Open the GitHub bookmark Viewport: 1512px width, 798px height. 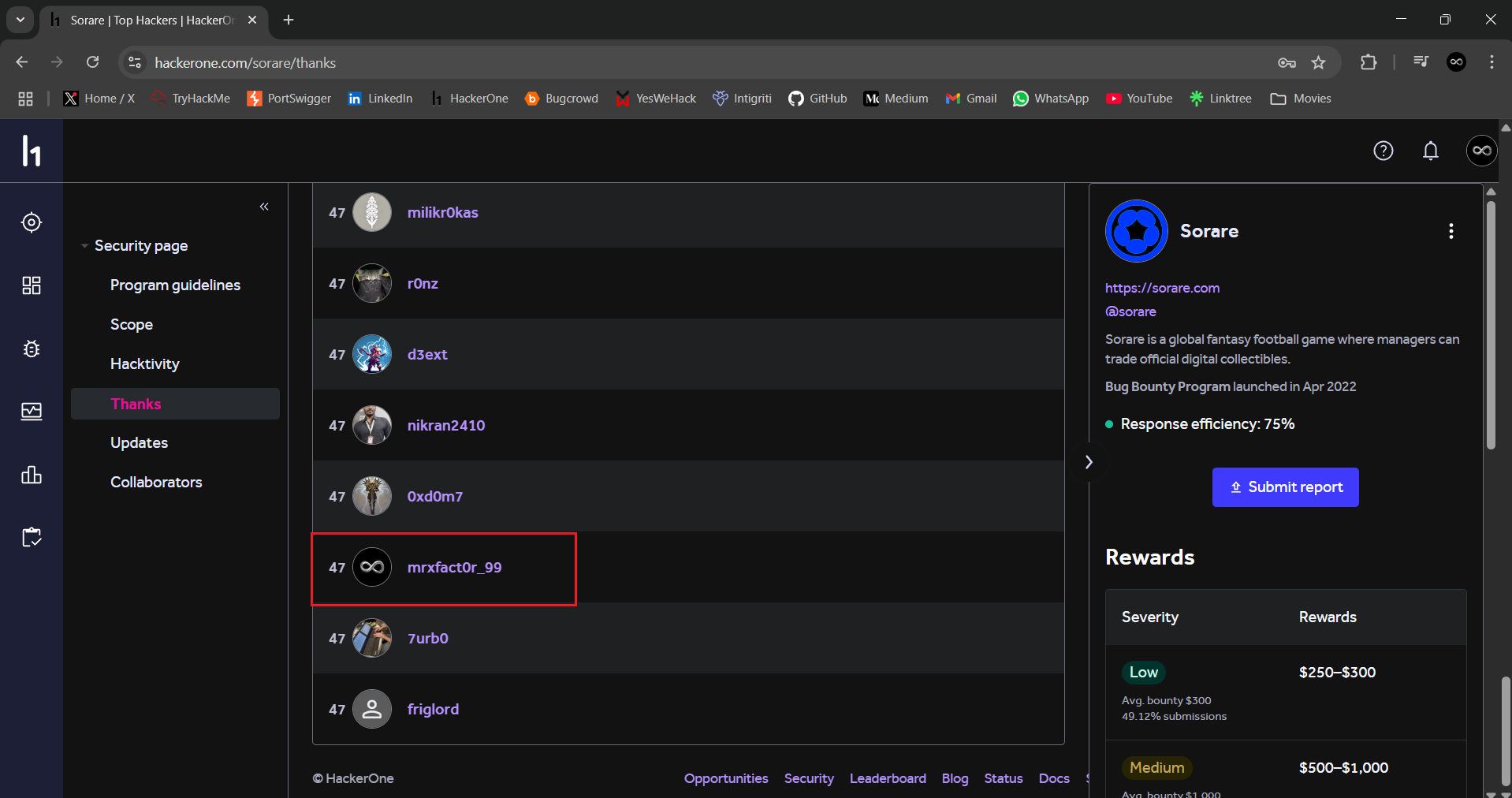817,99
